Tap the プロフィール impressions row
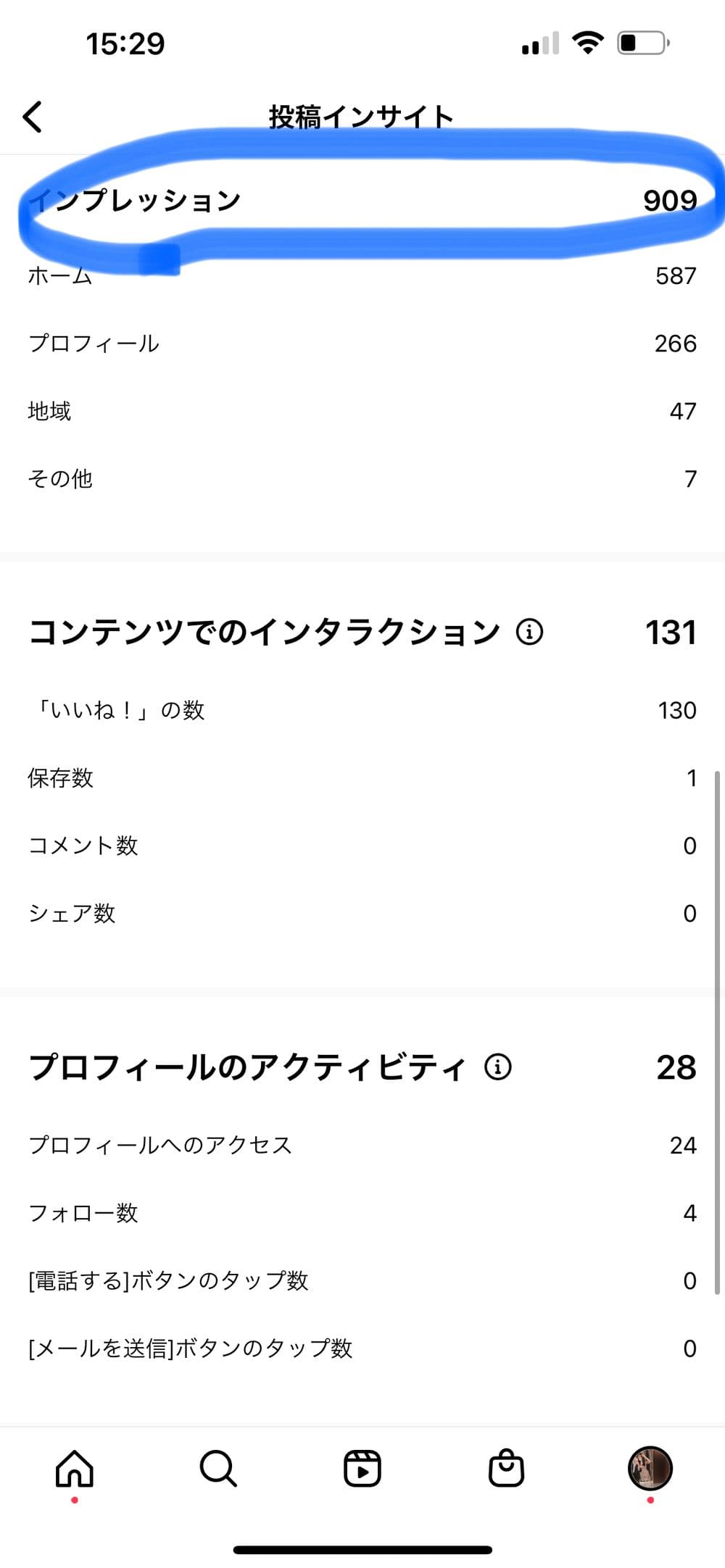This screenshot has height=1568, width=725. click(362, 343)
